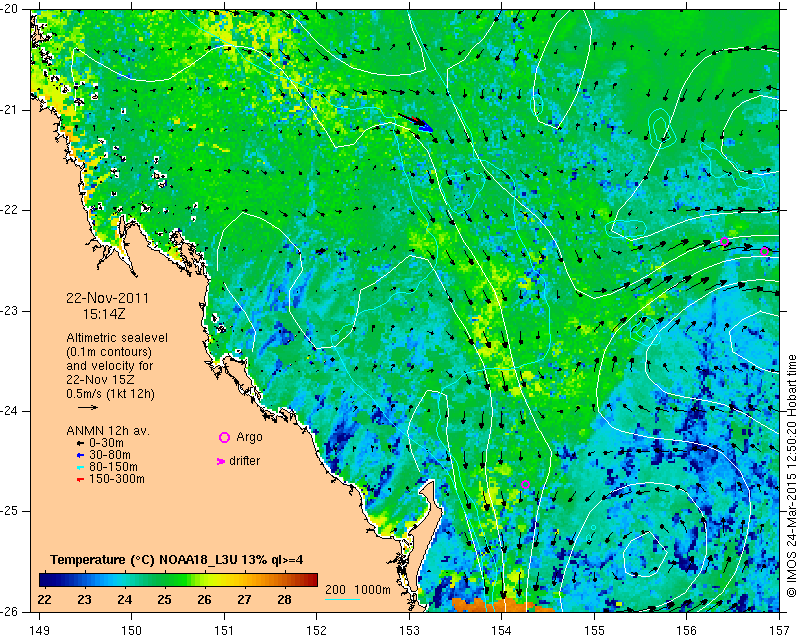Select the Argo float marker nearest the right edge
Screen dimensions: 800x640
pos(764,251)
